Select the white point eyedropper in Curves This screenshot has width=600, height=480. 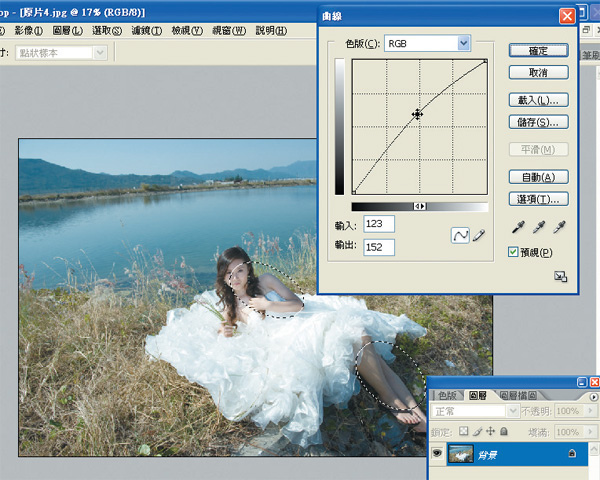(x=559, y=227)
